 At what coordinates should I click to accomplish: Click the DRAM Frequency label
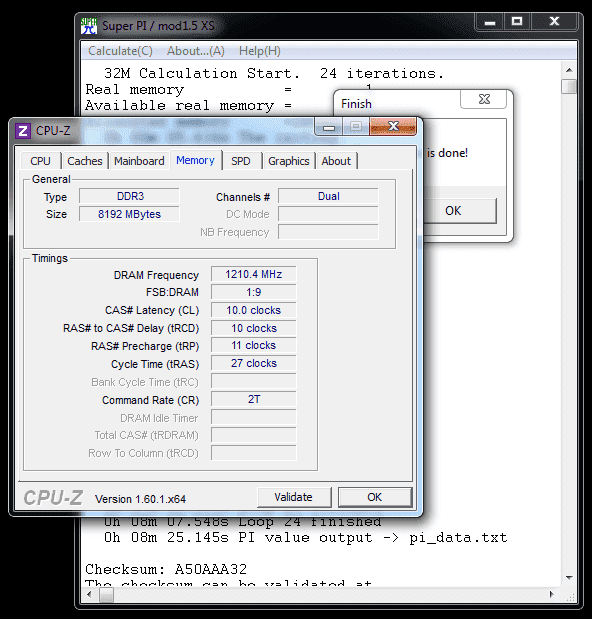(x=156, y=275)
